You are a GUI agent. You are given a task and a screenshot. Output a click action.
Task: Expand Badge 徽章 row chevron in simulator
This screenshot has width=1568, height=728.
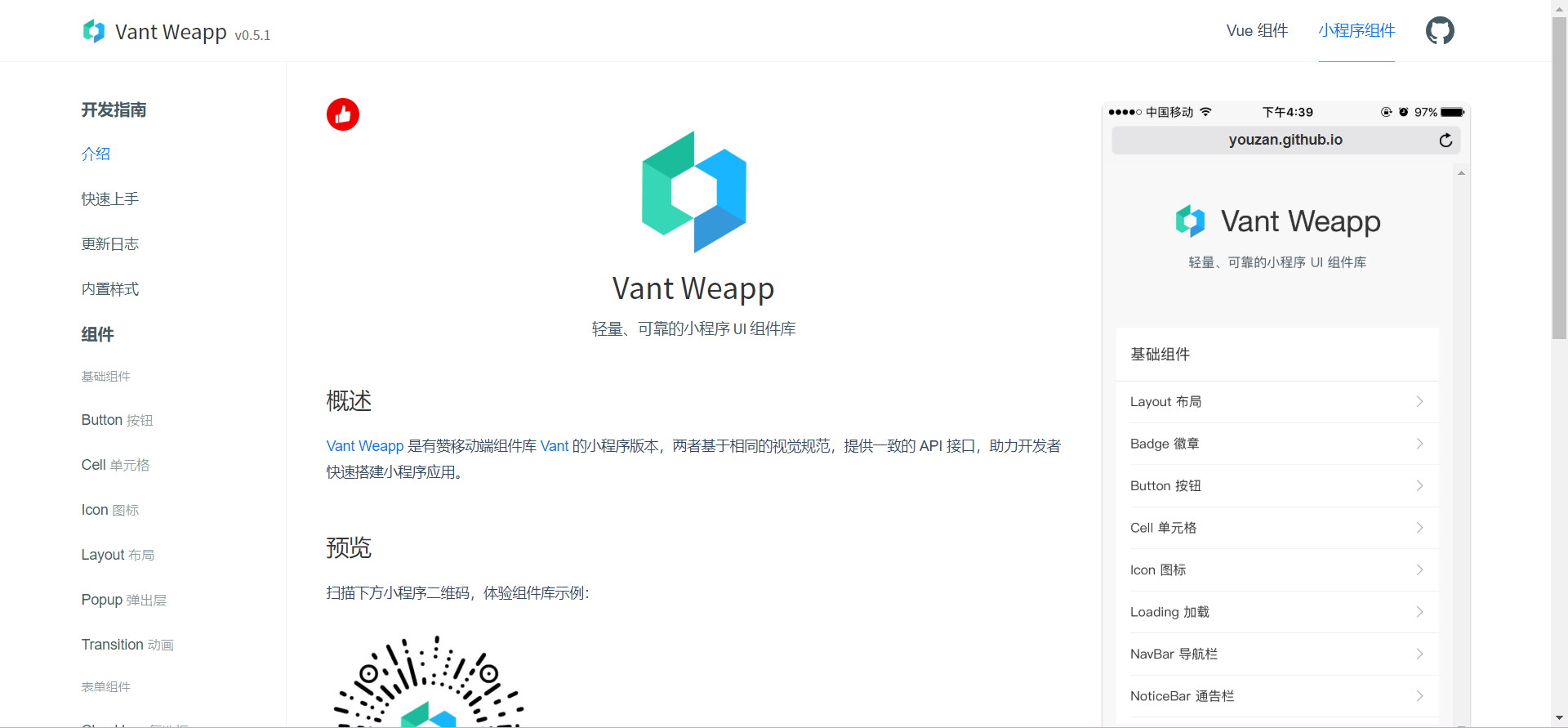[x=1419, y=444]
